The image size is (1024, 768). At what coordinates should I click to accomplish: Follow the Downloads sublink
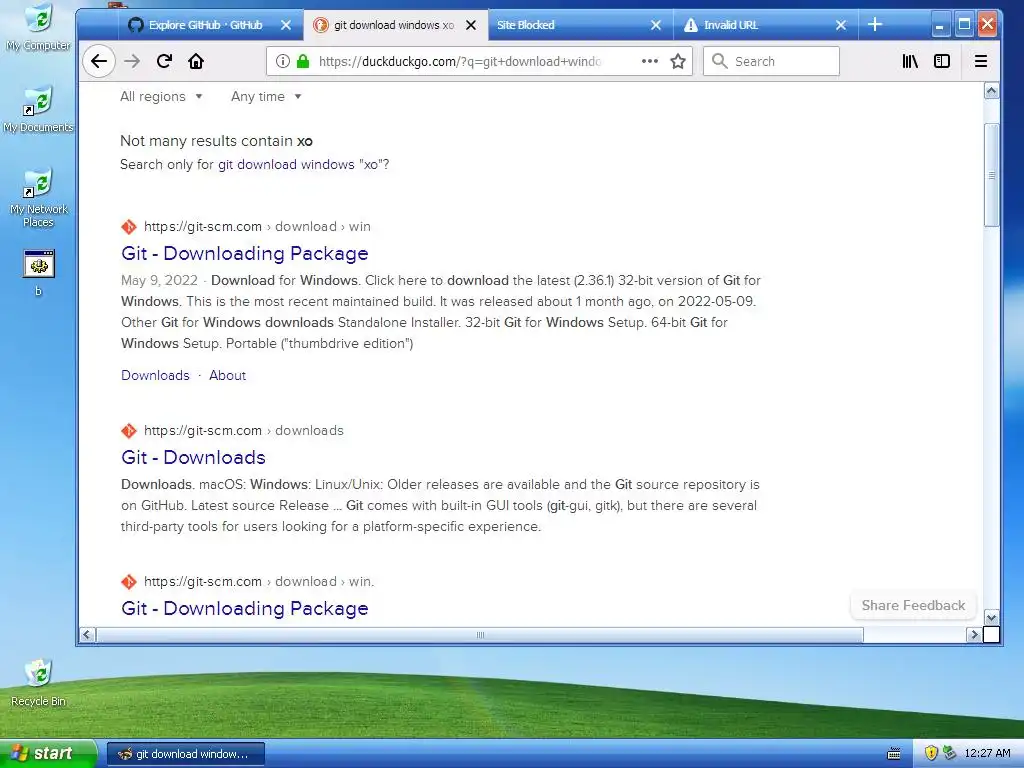click(155, 376)
